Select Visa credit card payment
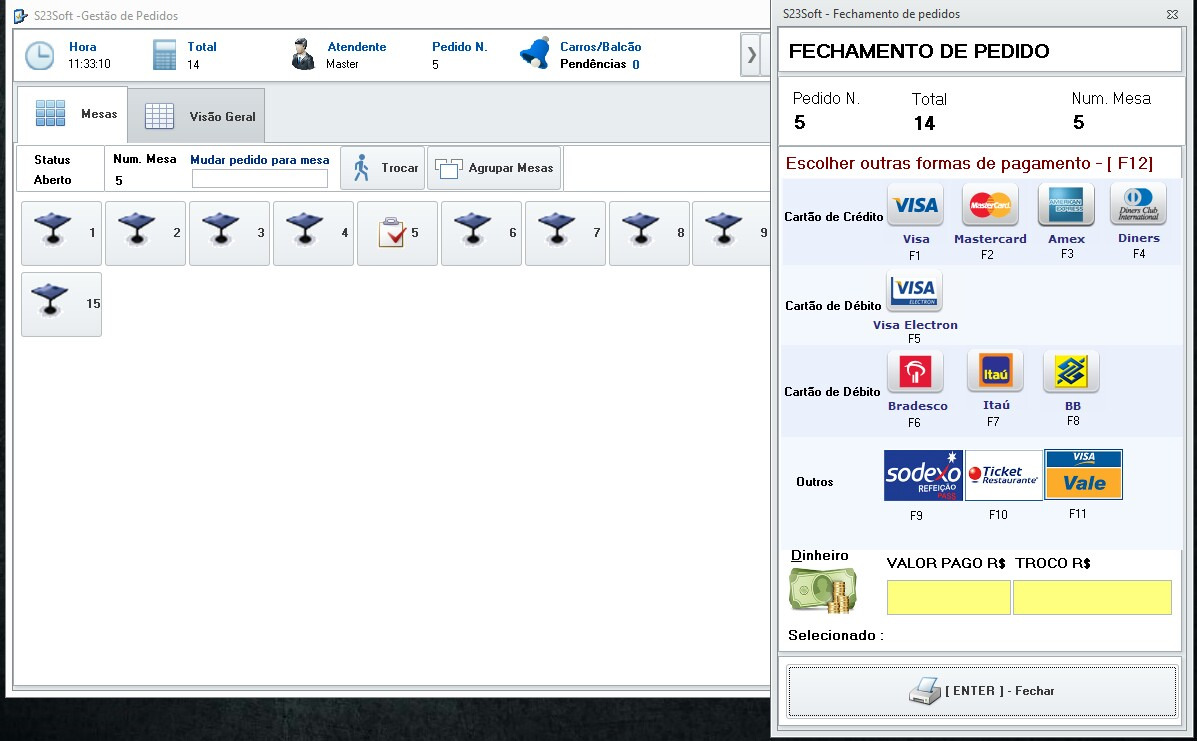Screen dimensions: 1197x741 [915, 205]
